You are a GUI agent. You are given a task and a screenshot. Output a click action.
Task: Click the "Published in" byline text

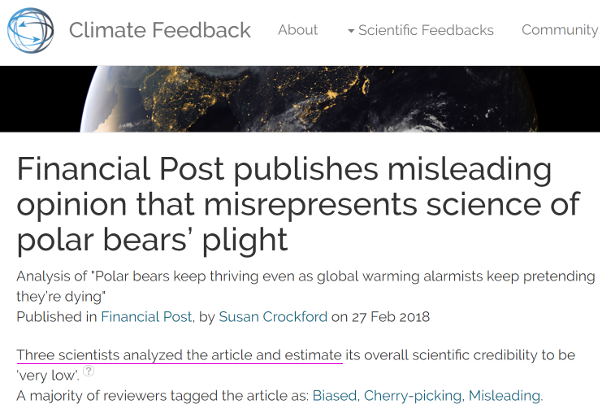click(x=56, y=317)
